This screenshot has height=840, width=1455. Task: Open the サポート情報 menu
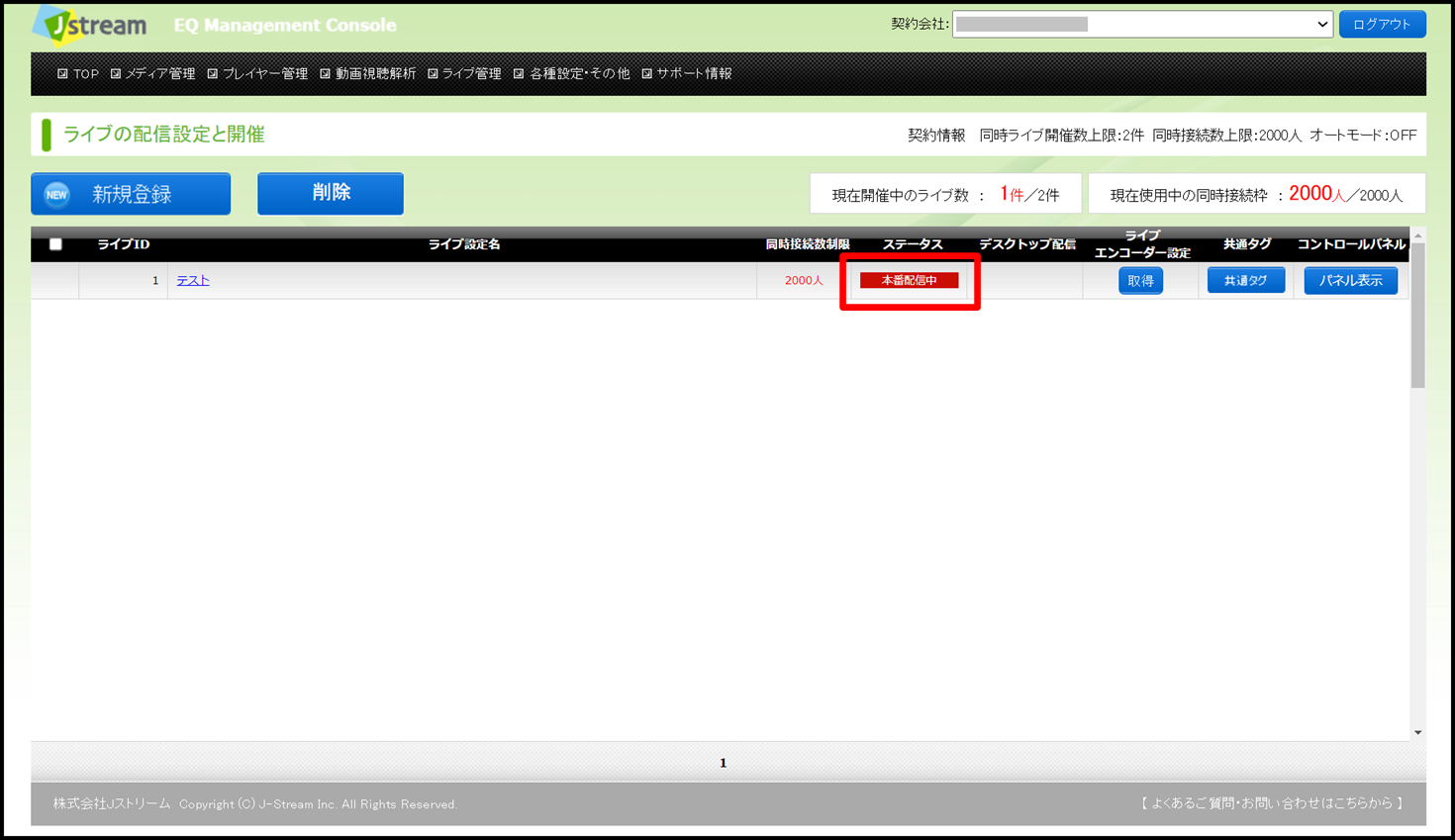[687, 73]
